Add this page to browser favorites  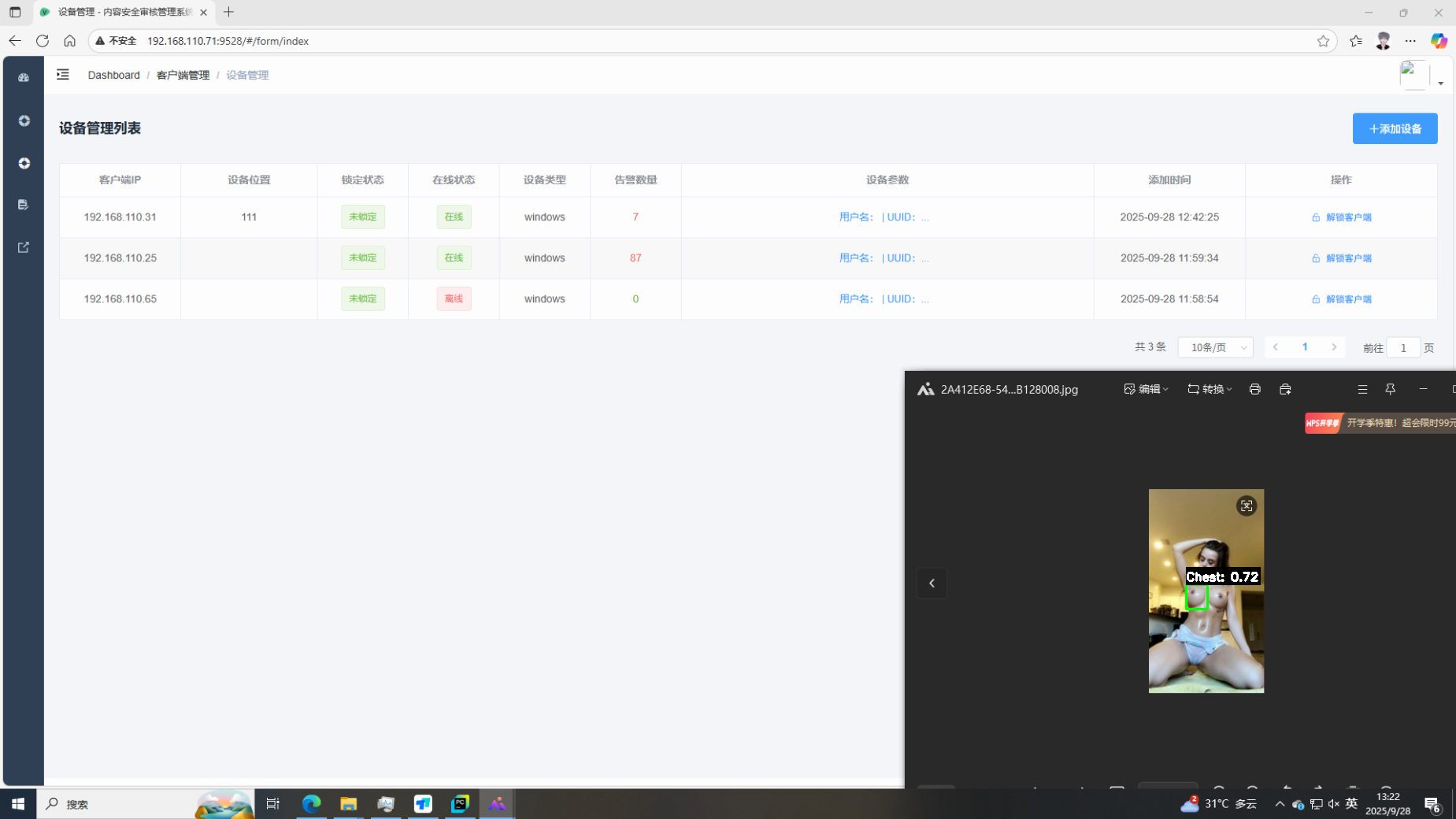[x=1323, y=41]
